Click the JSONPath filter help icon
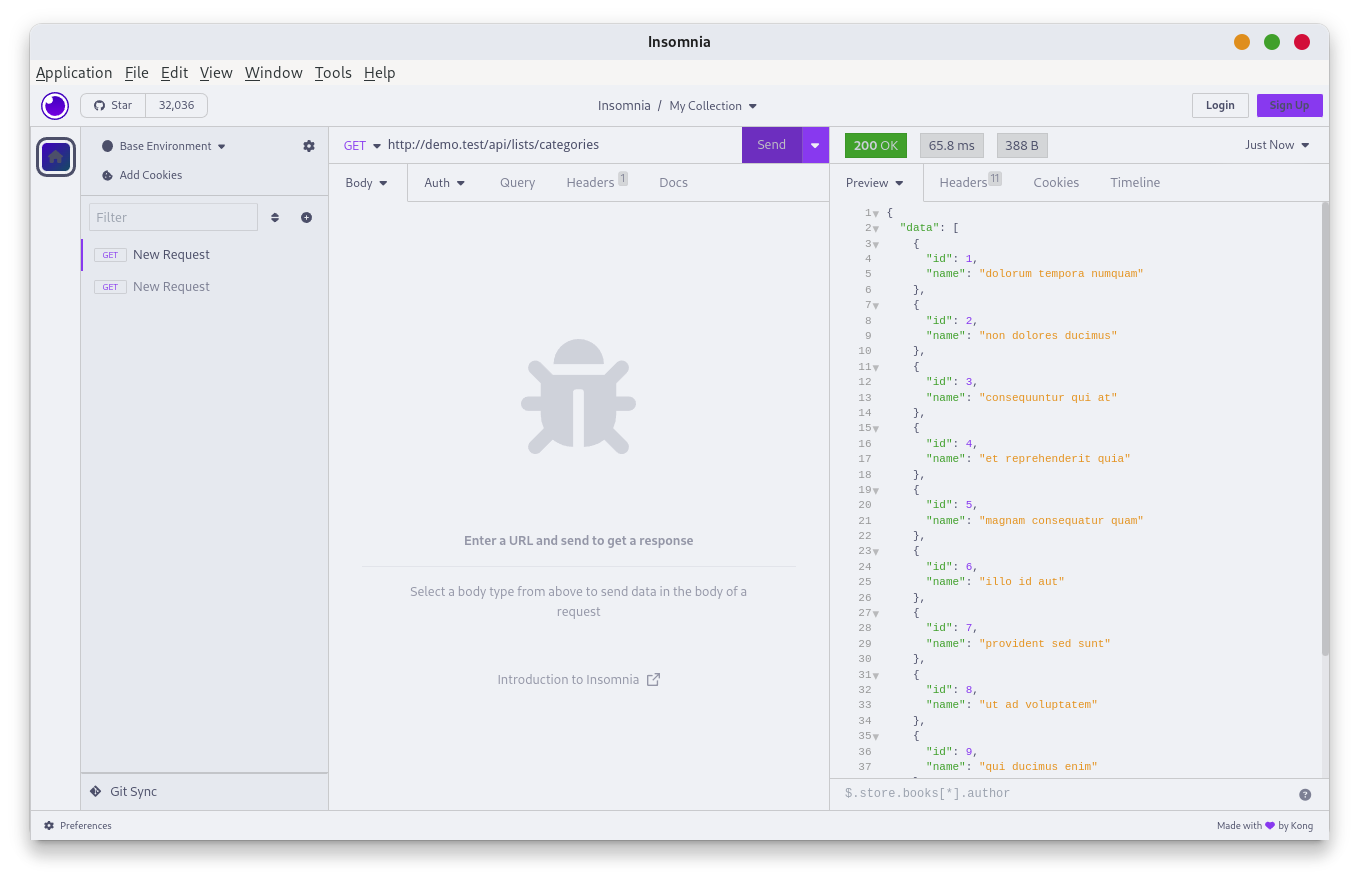1359x879 pixels. tap(1305, 794)
